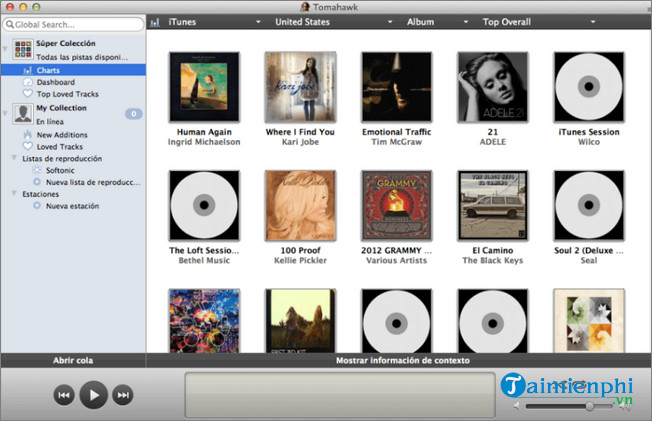The height and width of the screenshot is (421, 652).
Task: Select the Top Loved Tracks heart icon
Action: [x=26, y=94]
